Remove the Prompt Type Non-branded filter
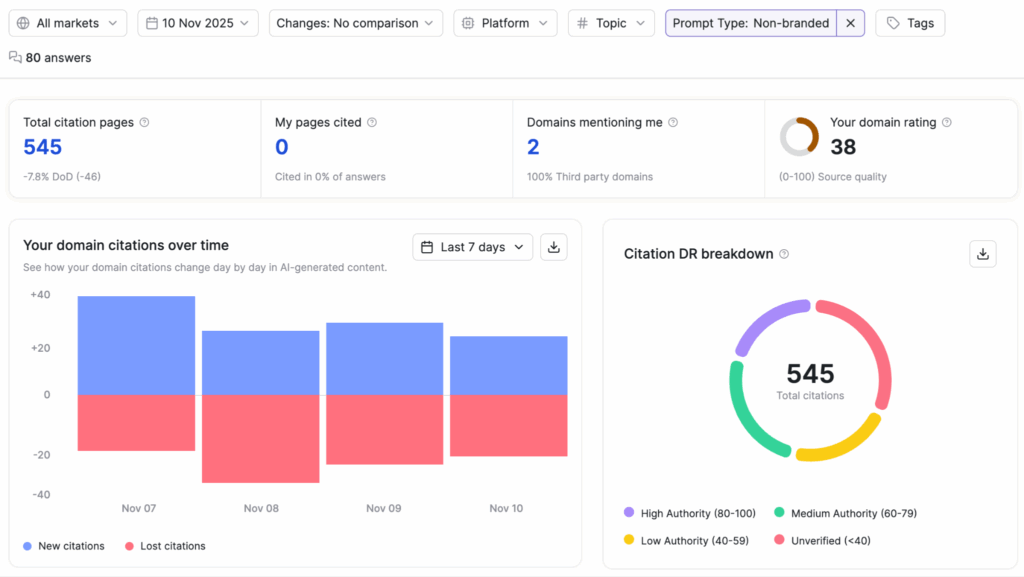1024x577 pixels. [x=850, y=23]
